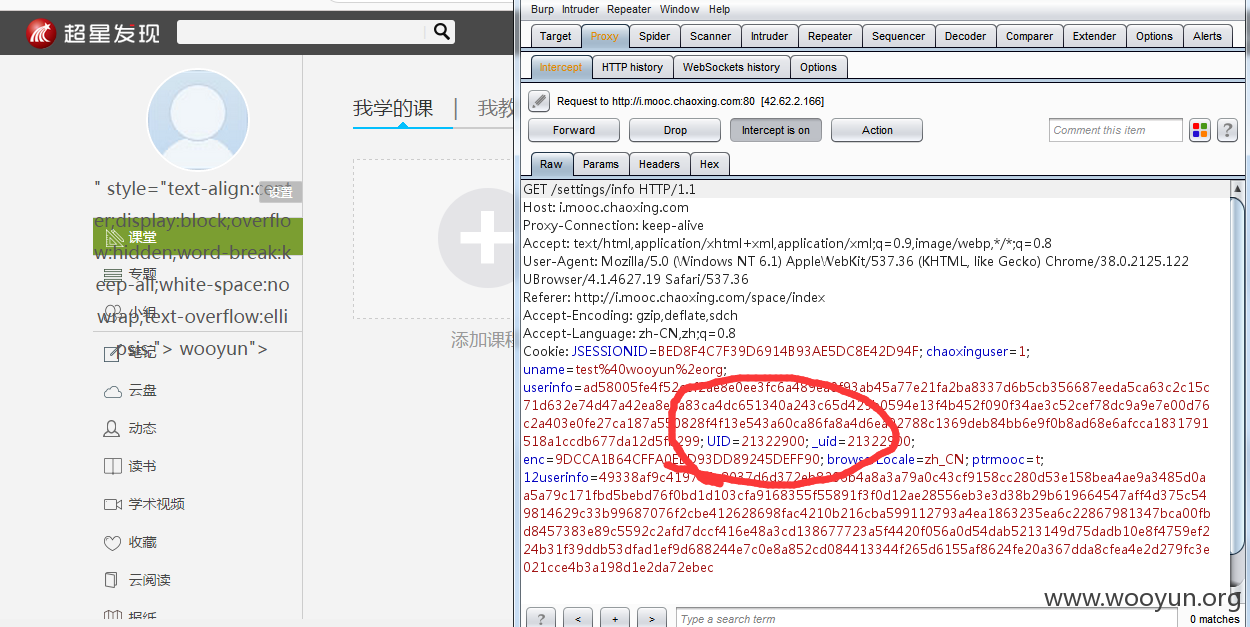Switch to the Target tab
This screenshot has width=1250, height=627.
pyautogui.click(x=555, y=36)
